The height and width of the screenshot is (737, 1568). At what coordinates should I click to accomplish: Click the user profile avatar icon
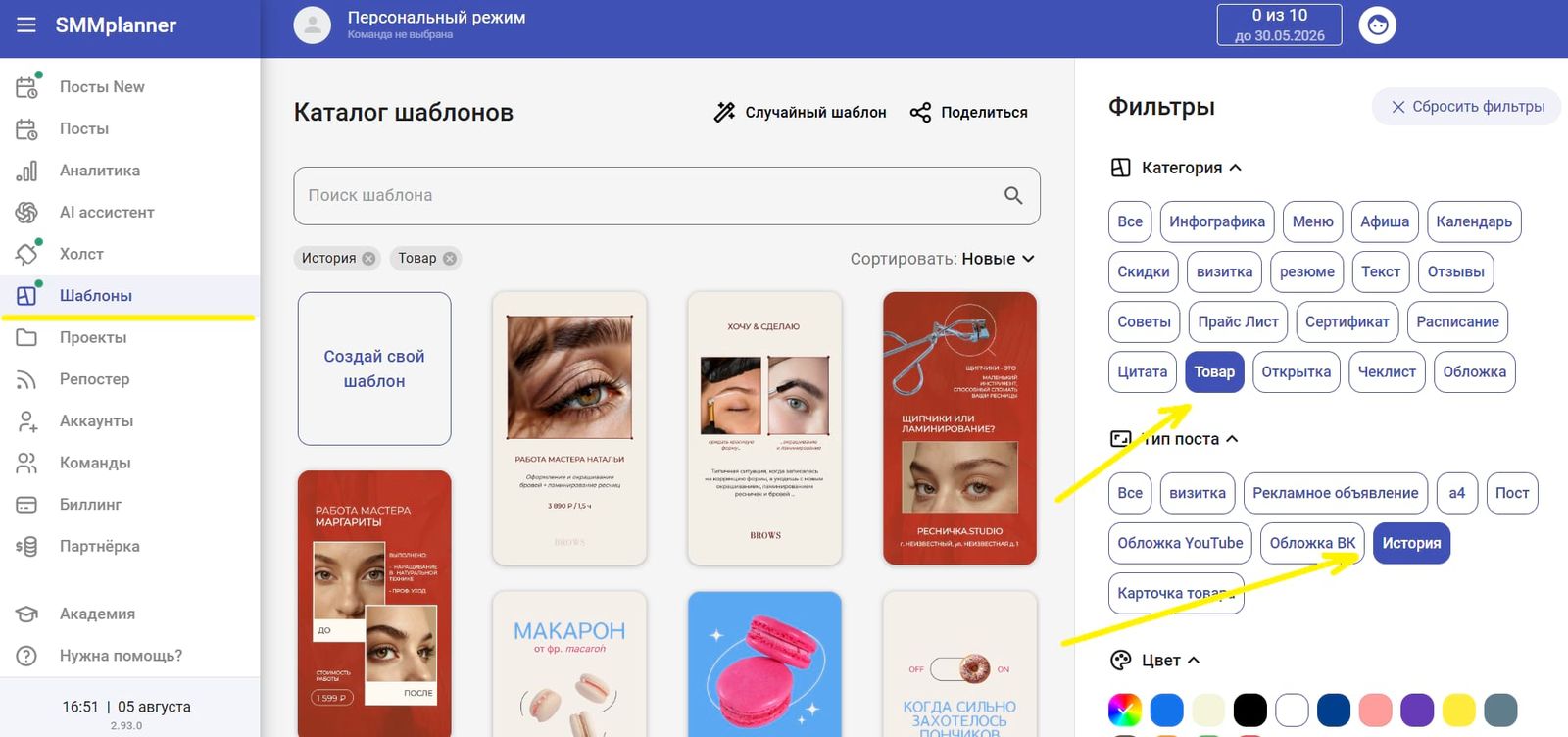click(1377, 25)
